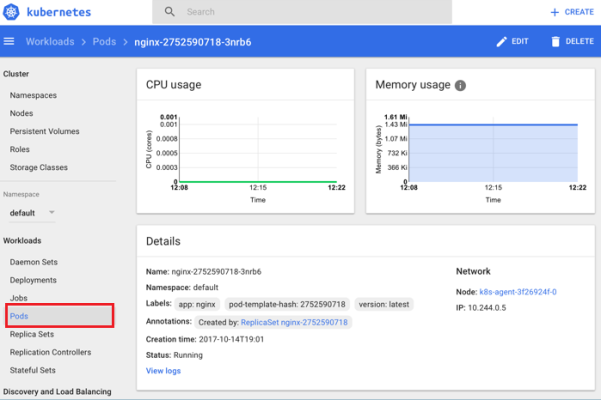Open Persistent Volumes in sidebar
Image resolution: width=601 pixels, height=400 pixels.
tap(45, 131)
